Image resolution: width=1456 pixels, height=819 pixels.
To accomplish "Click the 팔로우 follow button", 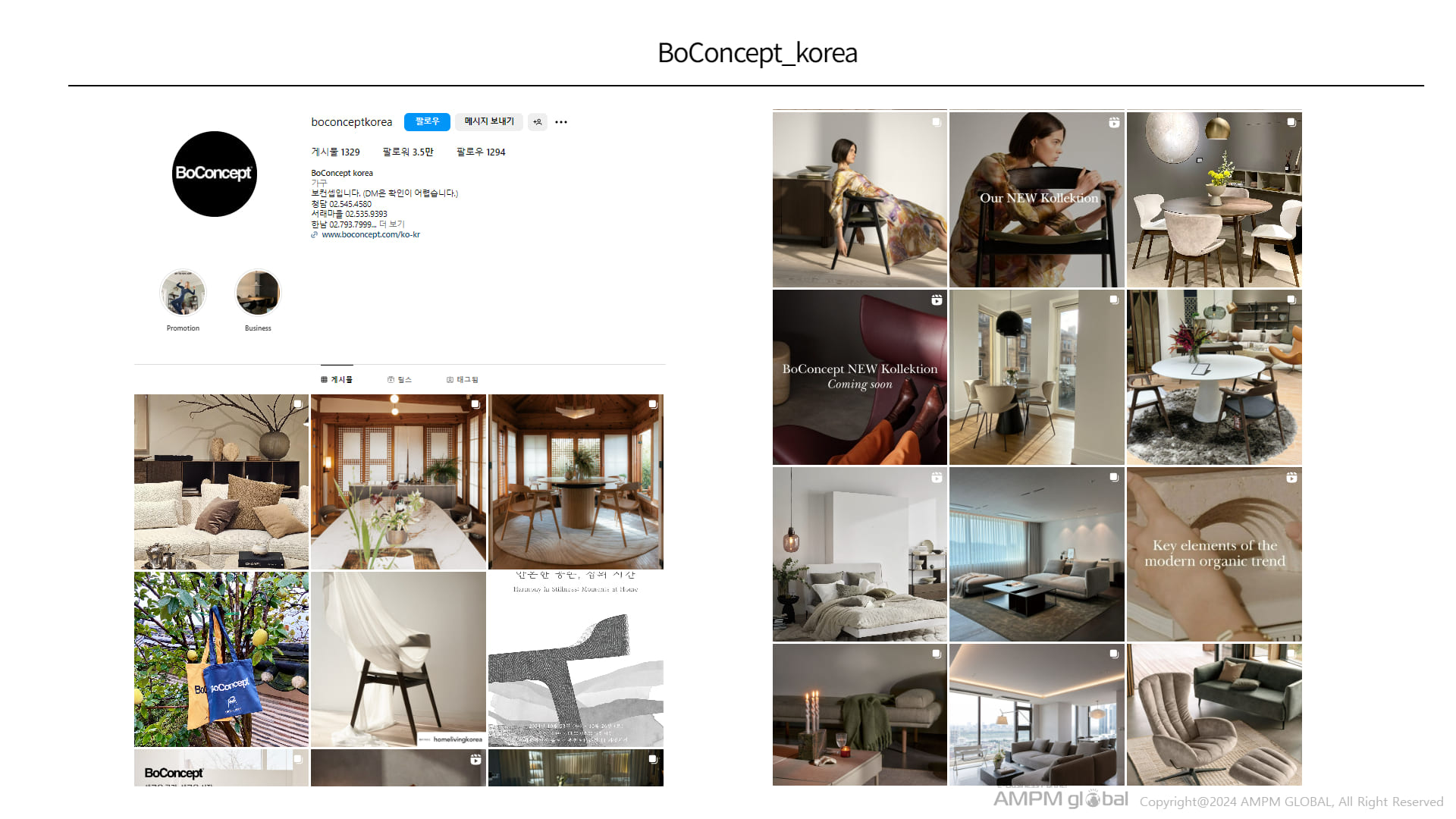I will pyautogui.click(x=427, y=121).
